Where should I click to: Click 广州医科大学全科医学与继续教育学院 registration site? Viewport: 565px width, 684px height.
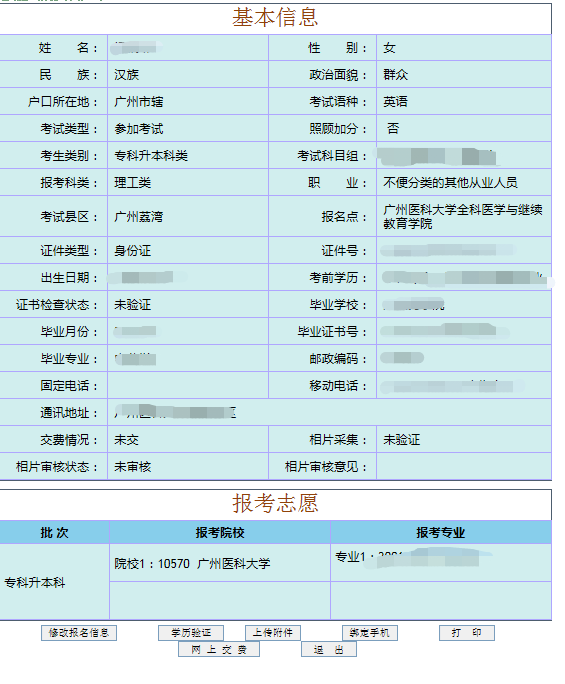(462, 217)
